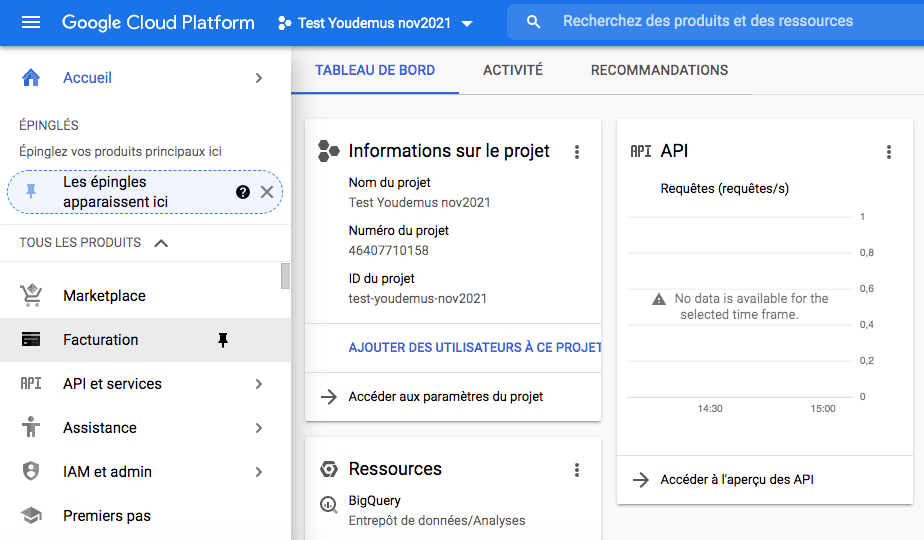Click the Facturation credit card icon
924x540 pixels.
31,340
